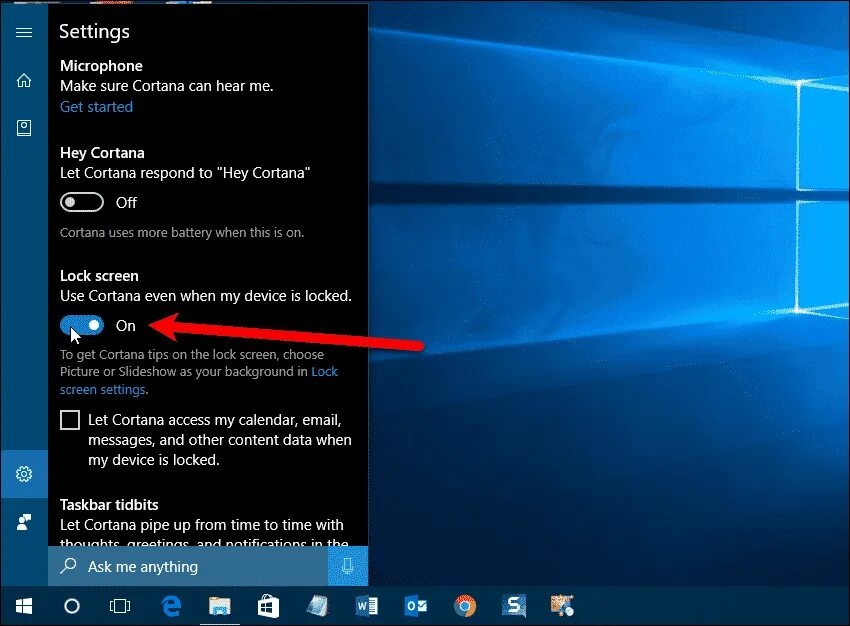Launch Outlook from taskbar
This screenshot has height=626, width=850.
(x=416, y=606)
